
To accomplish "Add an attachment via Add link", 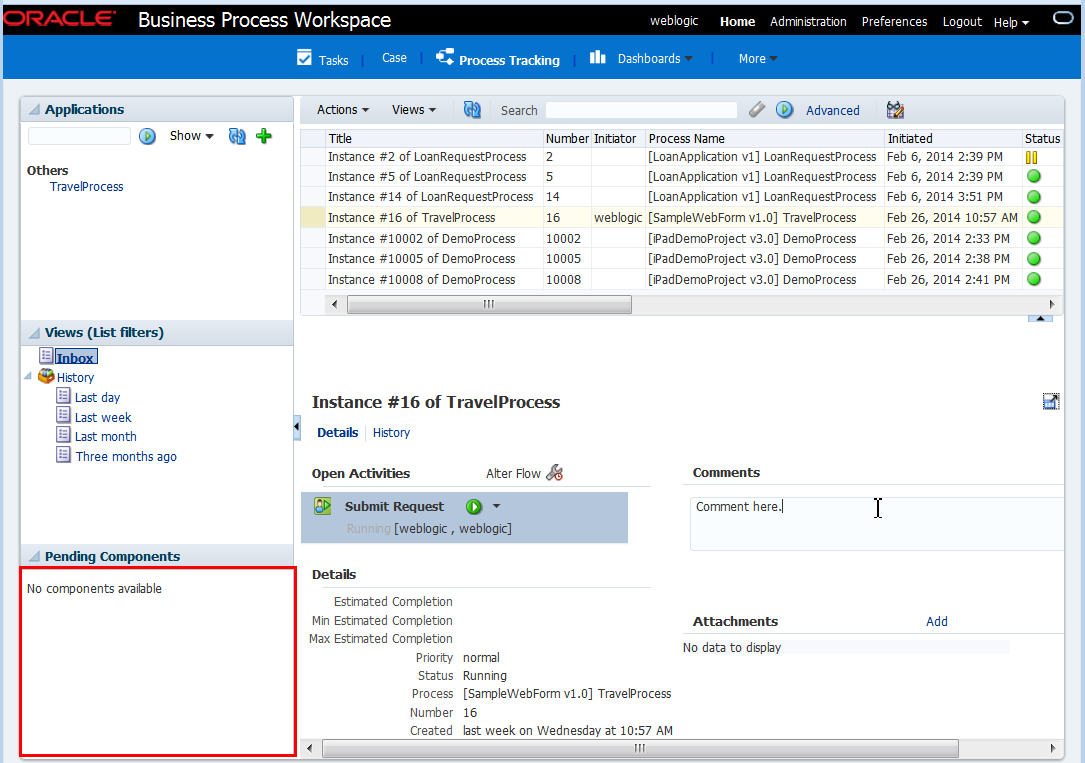I will coord(937,621).
